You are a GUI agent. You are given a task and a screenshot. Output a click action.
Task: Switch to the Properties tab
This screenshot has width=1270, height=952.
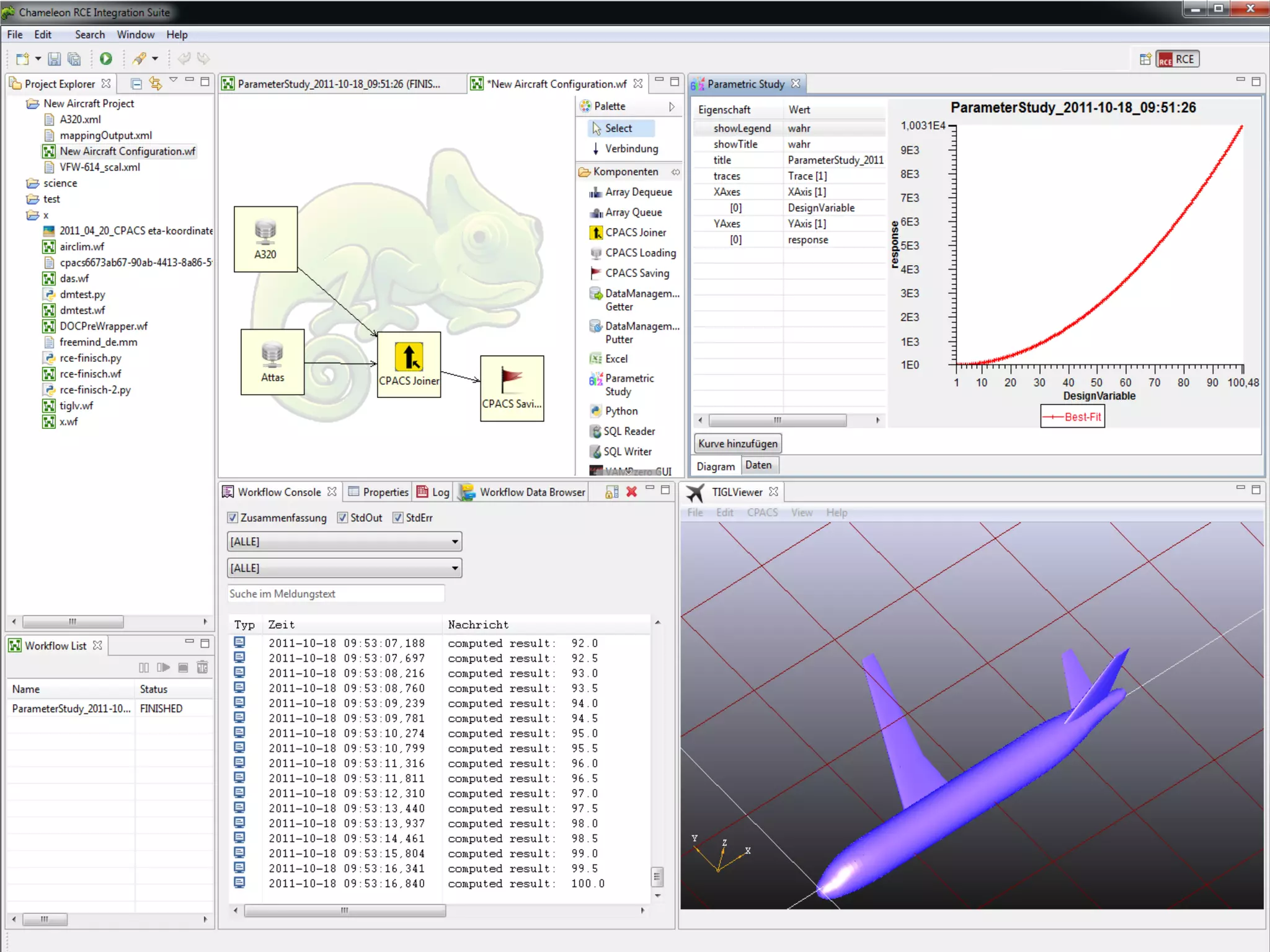(x=378, y=492)
